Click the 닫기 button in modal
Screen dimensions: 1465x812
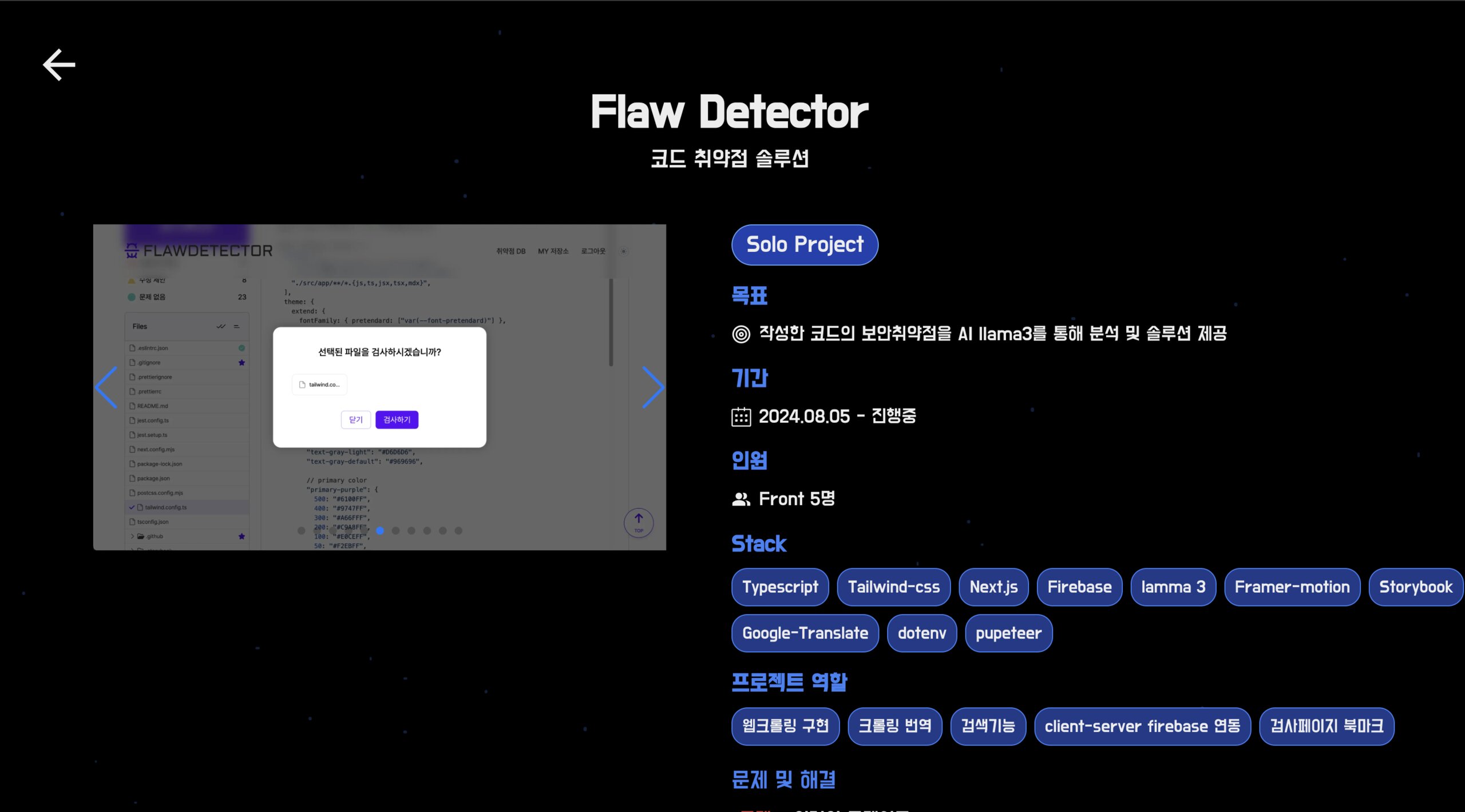click(x=356, y=419)
